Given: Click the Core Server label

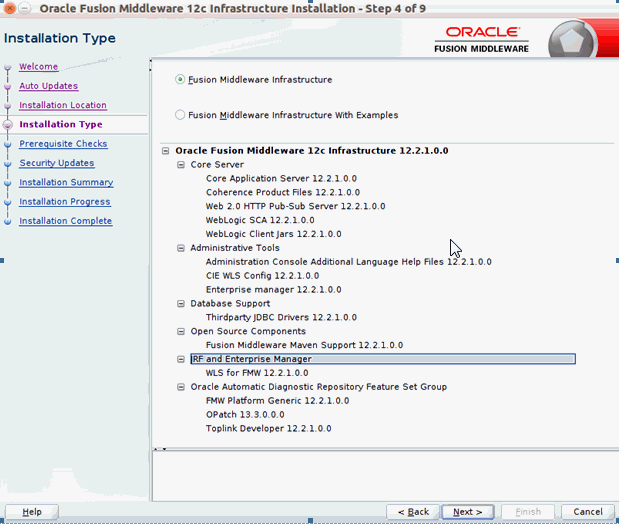Looking at the screenshot, I should 217,165.
